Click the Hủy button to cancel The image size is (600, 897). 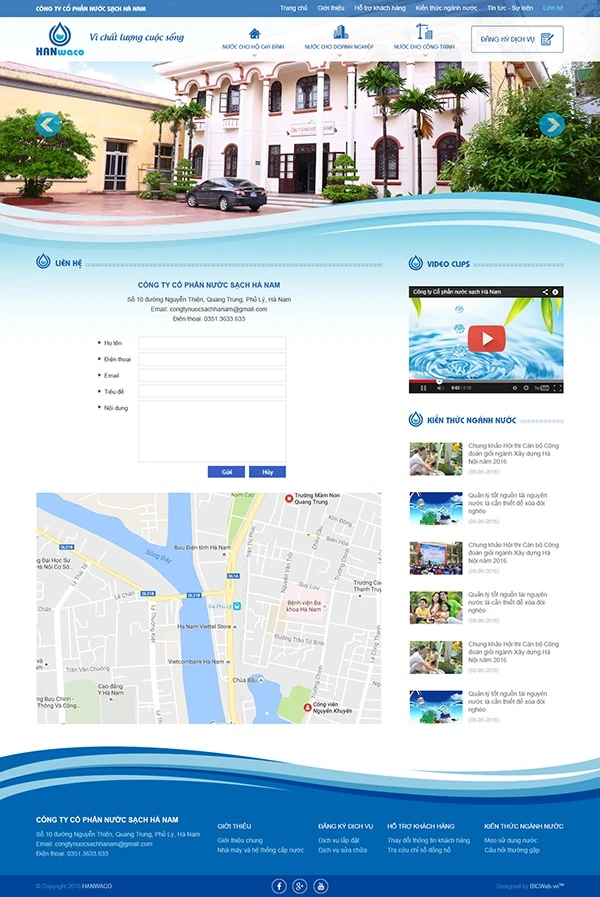268,472
